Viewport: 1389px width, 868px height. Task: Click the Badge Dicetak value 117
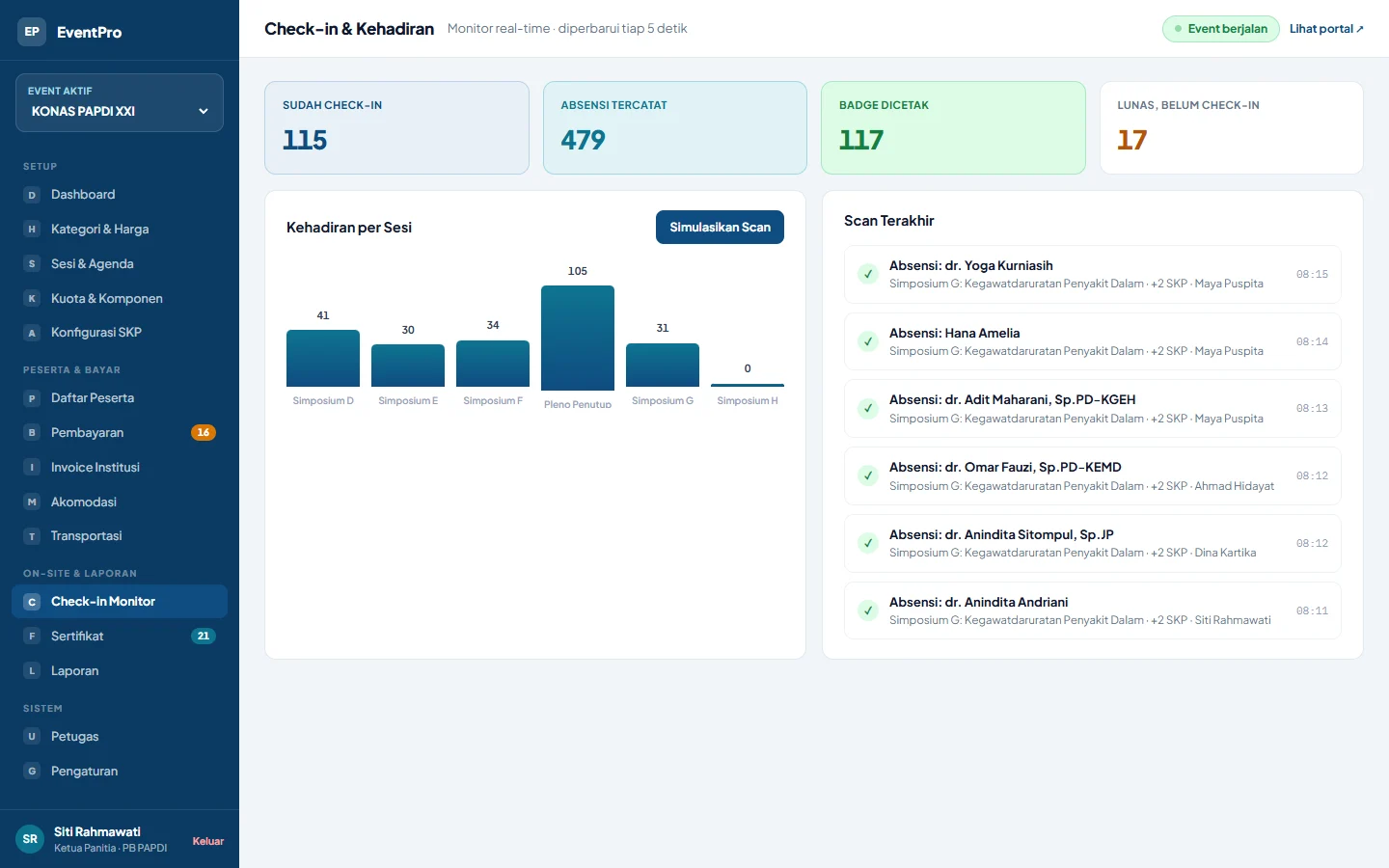pos(861,141)
